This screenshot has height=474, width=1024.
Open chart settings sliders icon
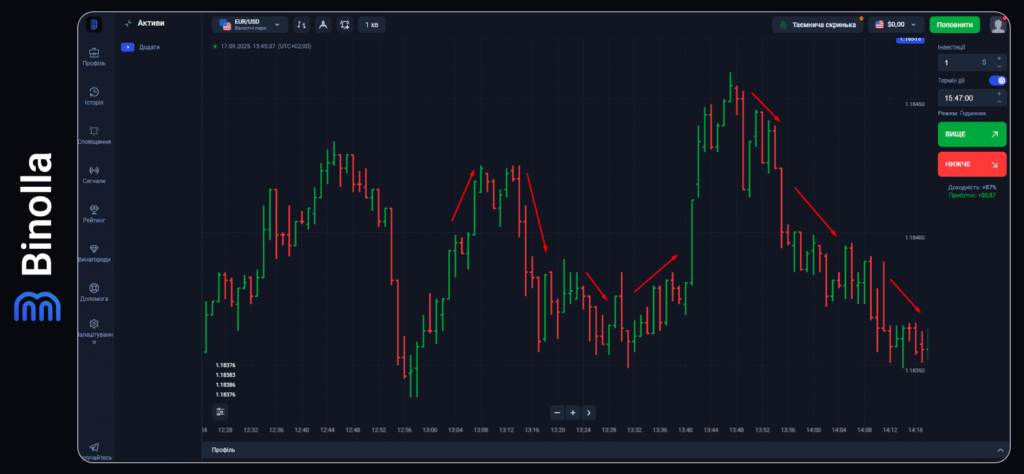[220, 411]
